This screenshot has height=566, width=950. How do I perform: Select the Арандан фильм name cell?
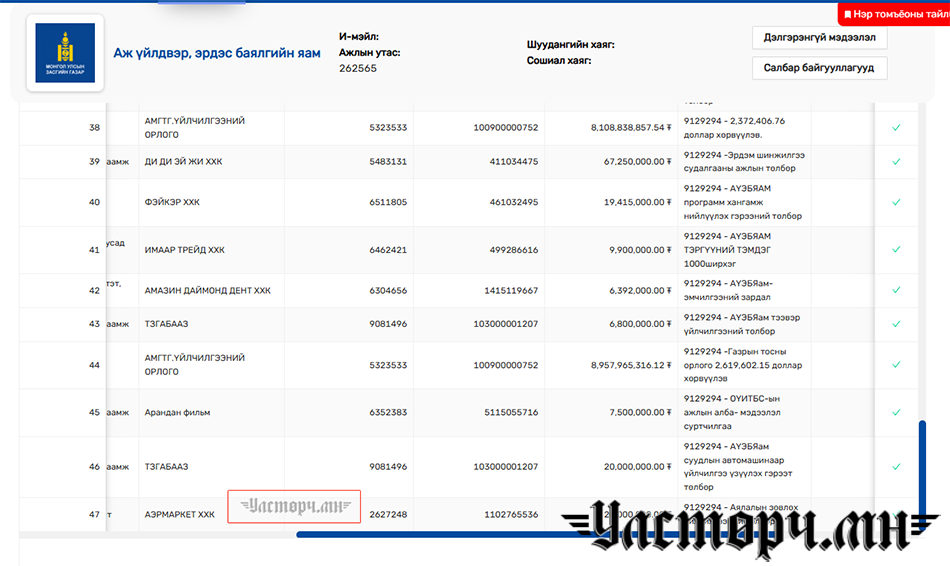coord(177,412)
